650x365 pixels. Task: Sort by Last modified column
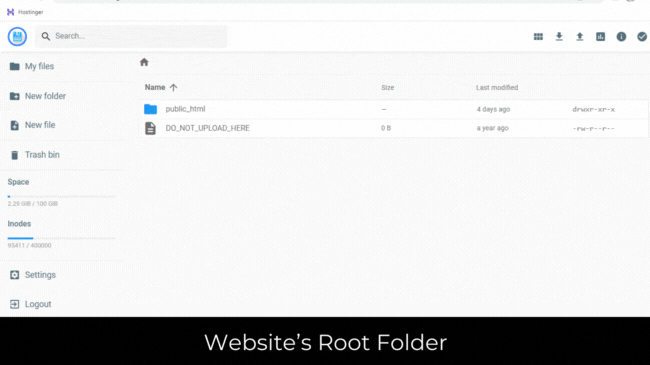(x=497, y=88)
